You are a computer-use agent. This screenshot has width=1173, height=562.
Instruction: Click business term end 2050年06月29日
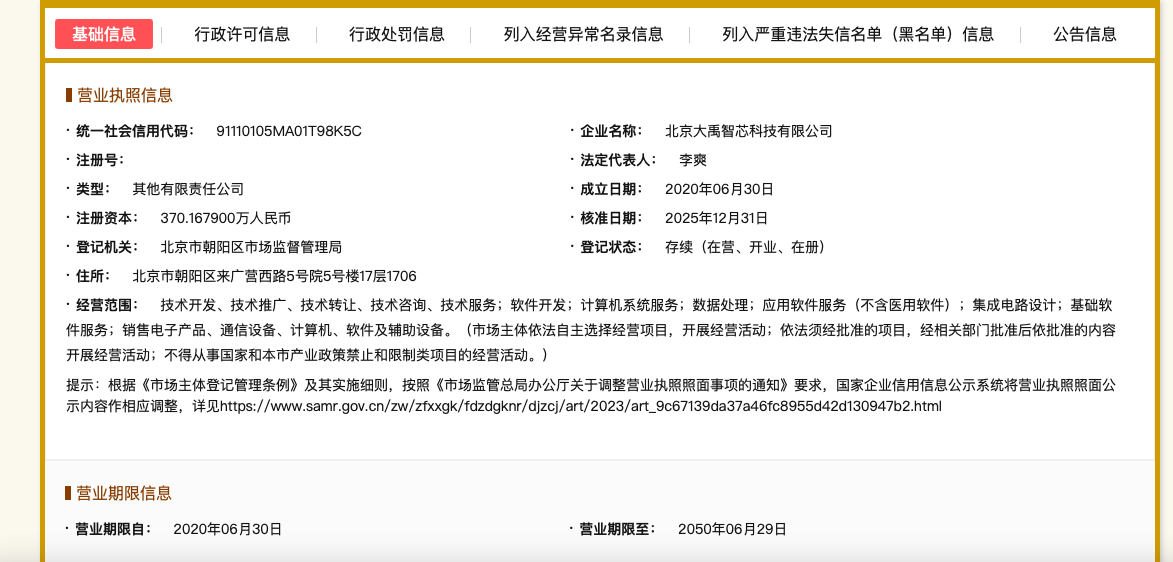732,529
